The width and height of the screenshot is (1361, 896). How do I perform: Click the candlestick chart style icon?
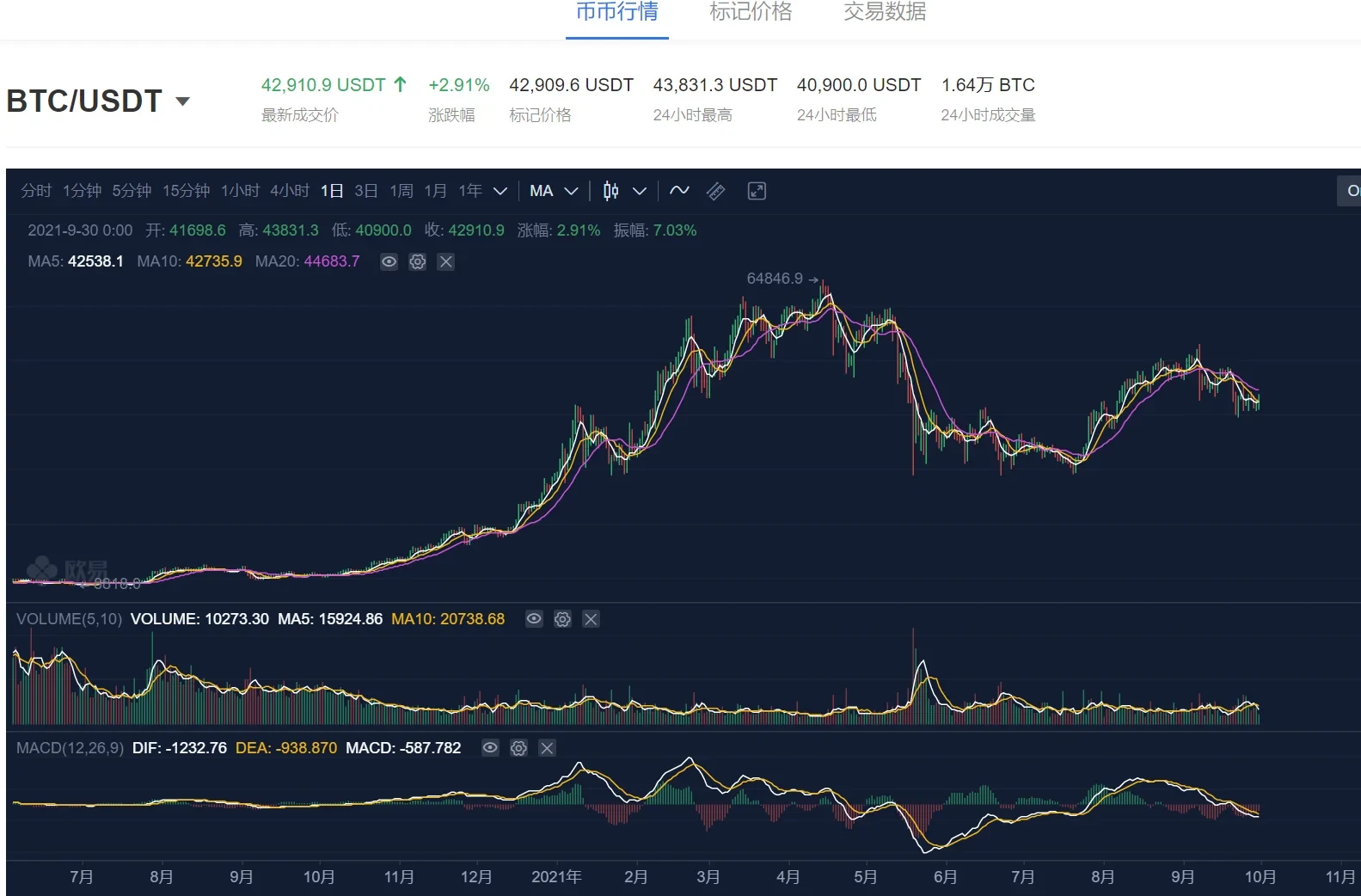point(610,191)
